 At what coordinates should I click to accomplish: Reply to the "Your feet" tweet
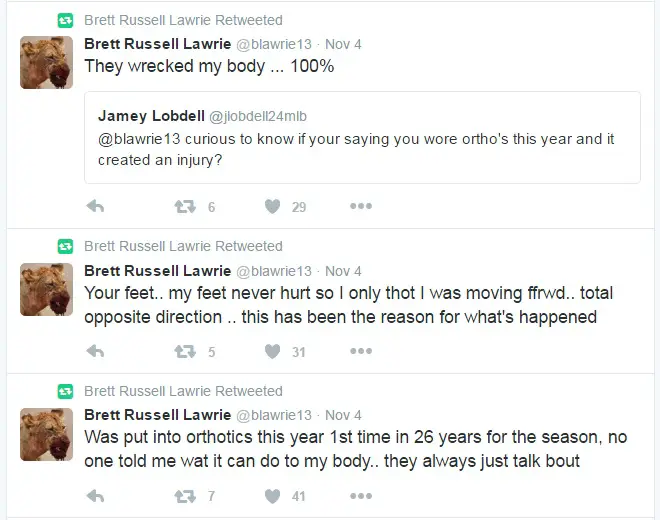[x=96, y=351]
